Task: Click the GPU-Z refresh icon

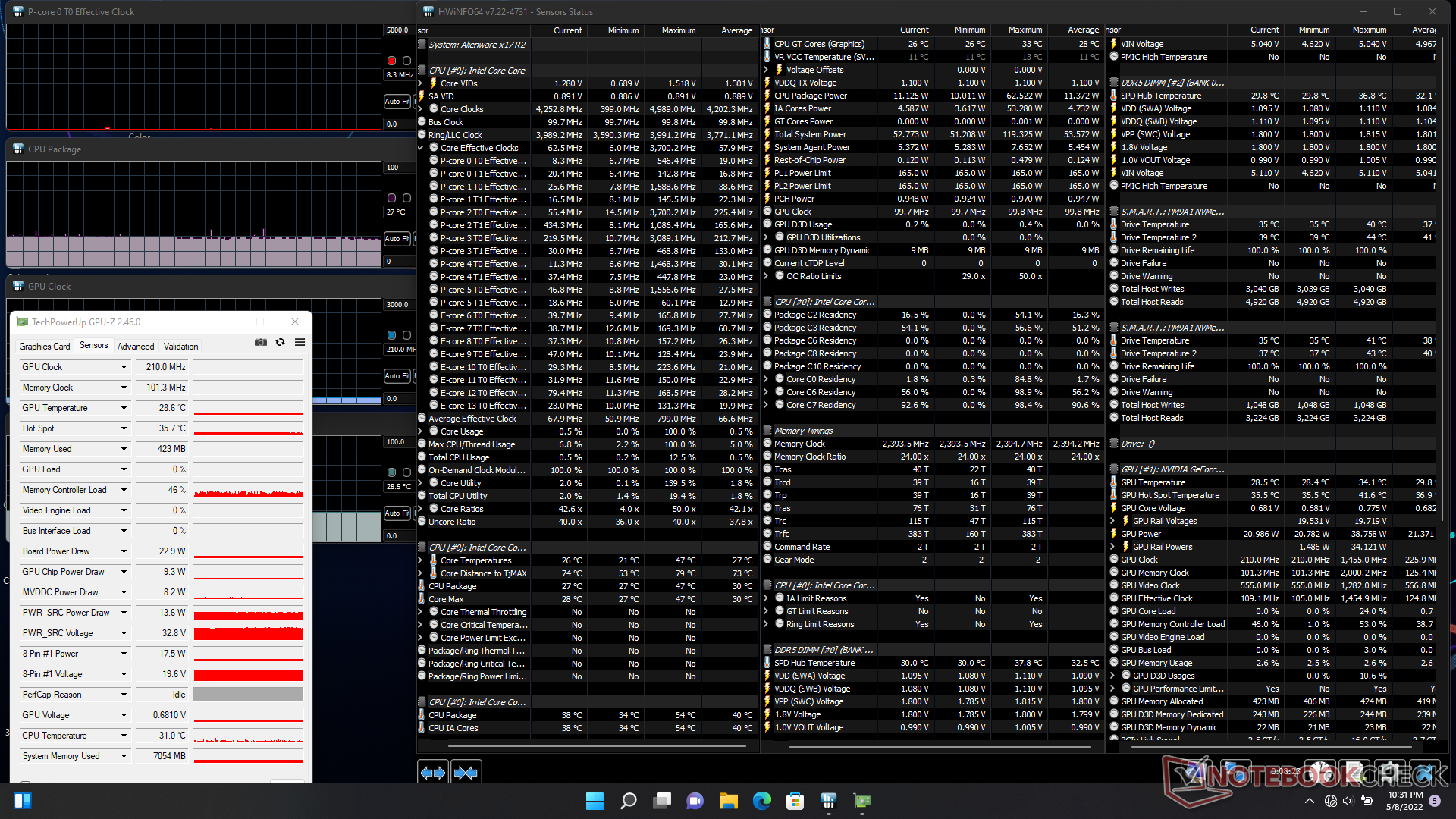Action: click(x=281, y=343)
